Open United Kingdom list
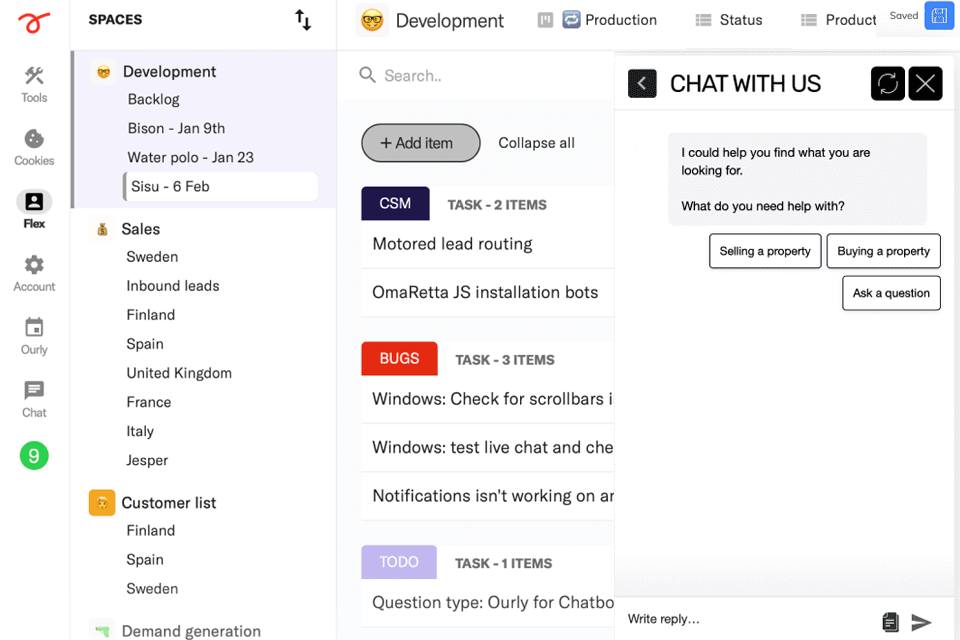This screenshot has width=960, height=640. tap(179, 373)
